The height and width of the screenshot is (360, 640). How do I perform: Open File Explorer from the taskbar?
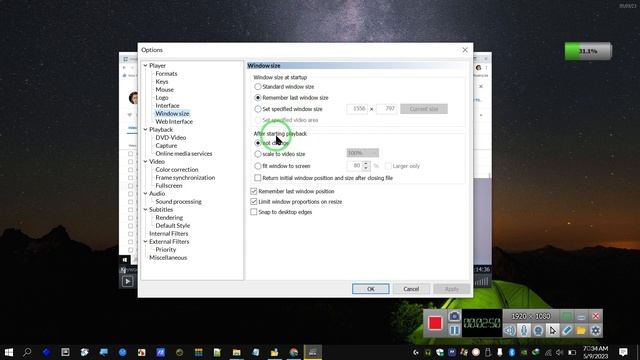pyautogui.click(x=236, y=352)
